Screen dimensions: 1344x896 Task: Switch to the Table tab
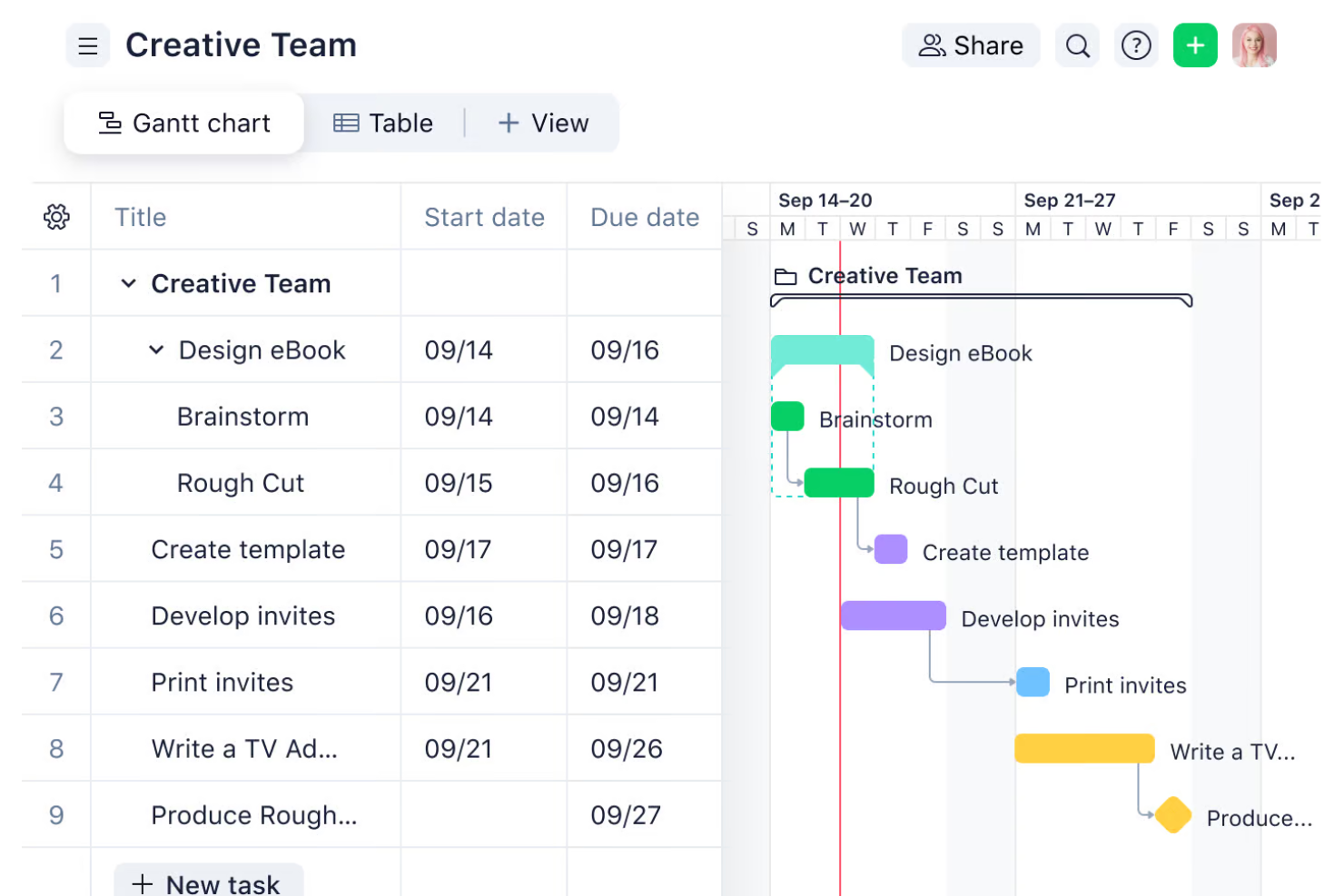tap(384, 123)
